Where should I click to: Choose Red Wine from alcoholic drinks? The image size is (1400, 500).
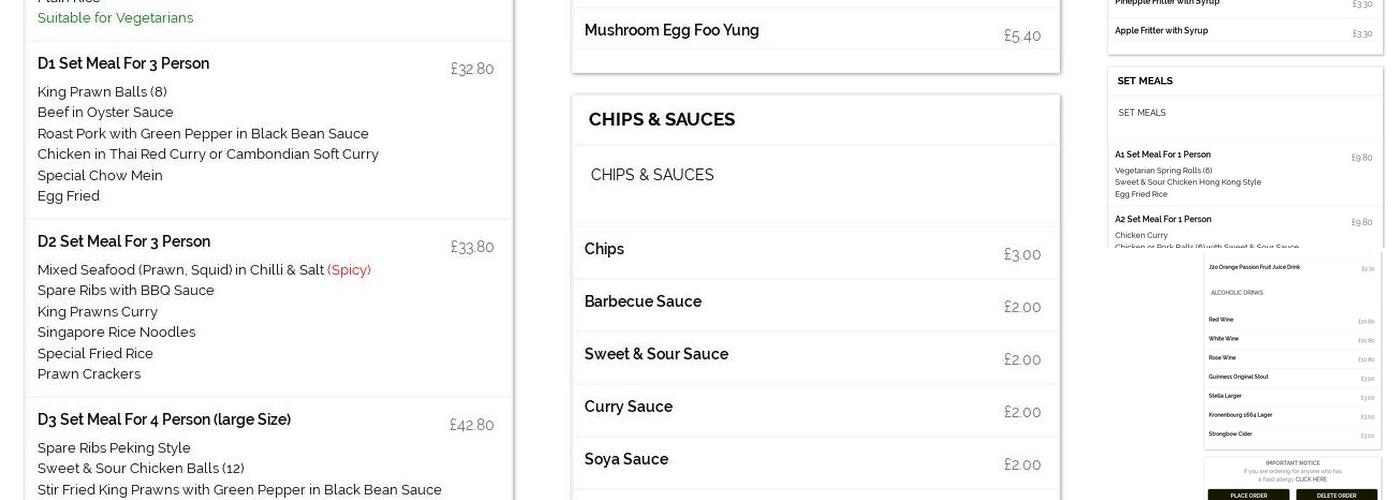click(1221, 320)
